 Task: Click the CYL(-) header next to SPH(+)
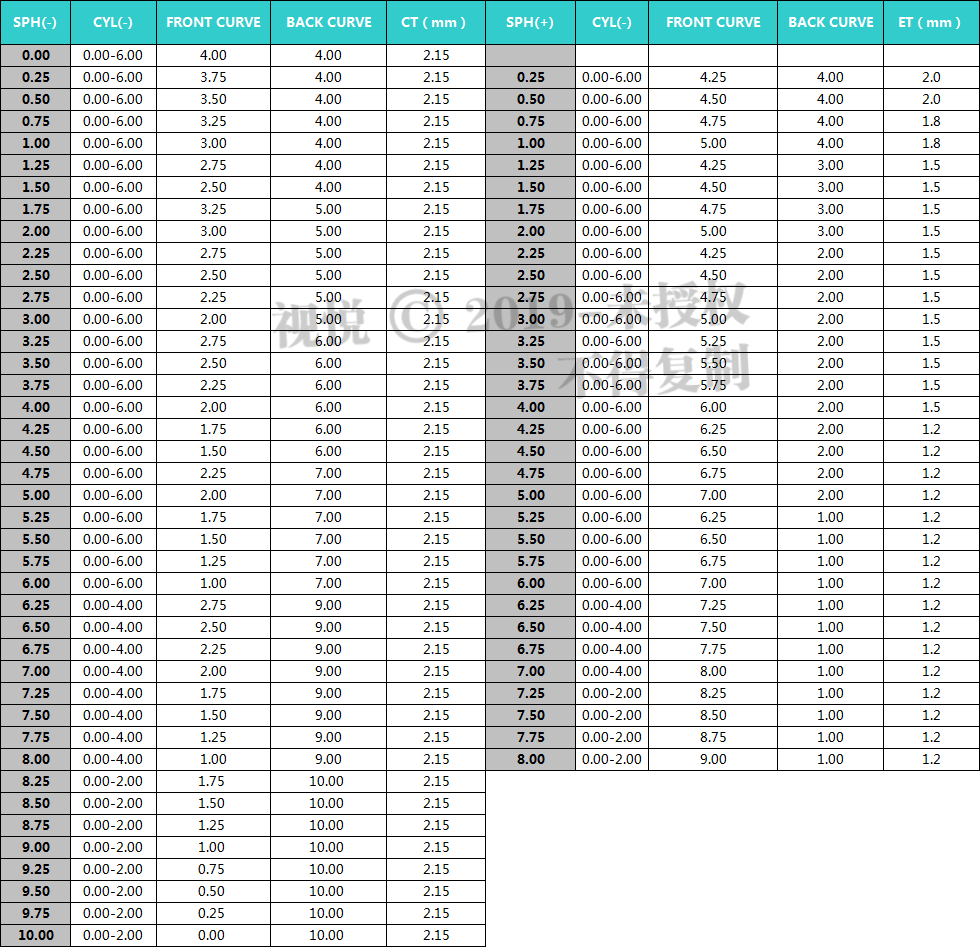point(612,23)
